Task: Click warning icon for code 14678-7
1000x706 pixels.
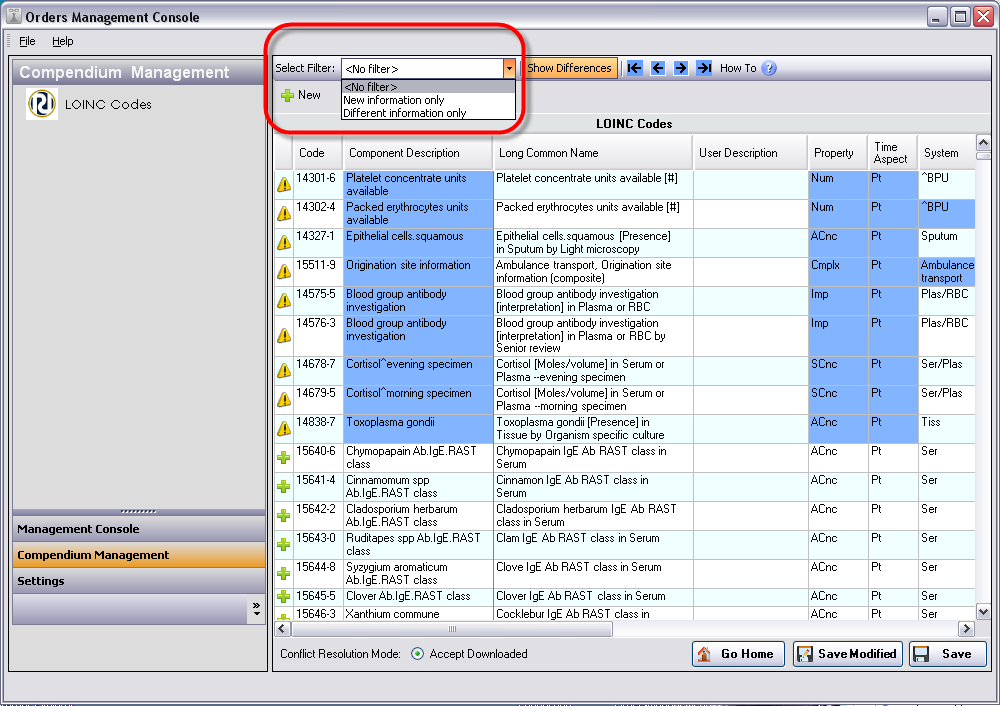Action: coord(284,371)
